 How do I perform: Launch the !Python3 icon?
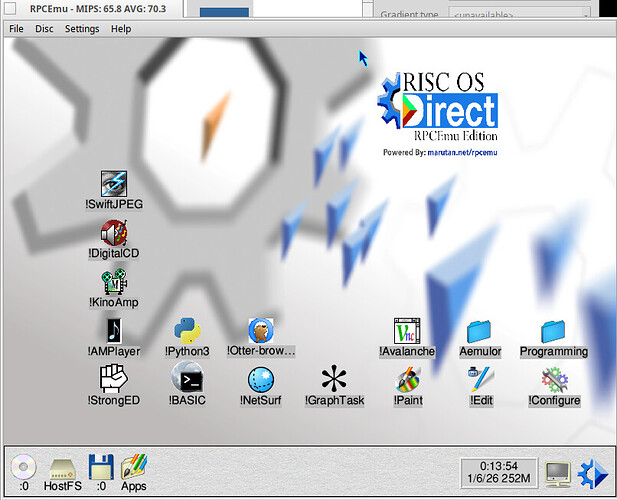click(187, 330)
